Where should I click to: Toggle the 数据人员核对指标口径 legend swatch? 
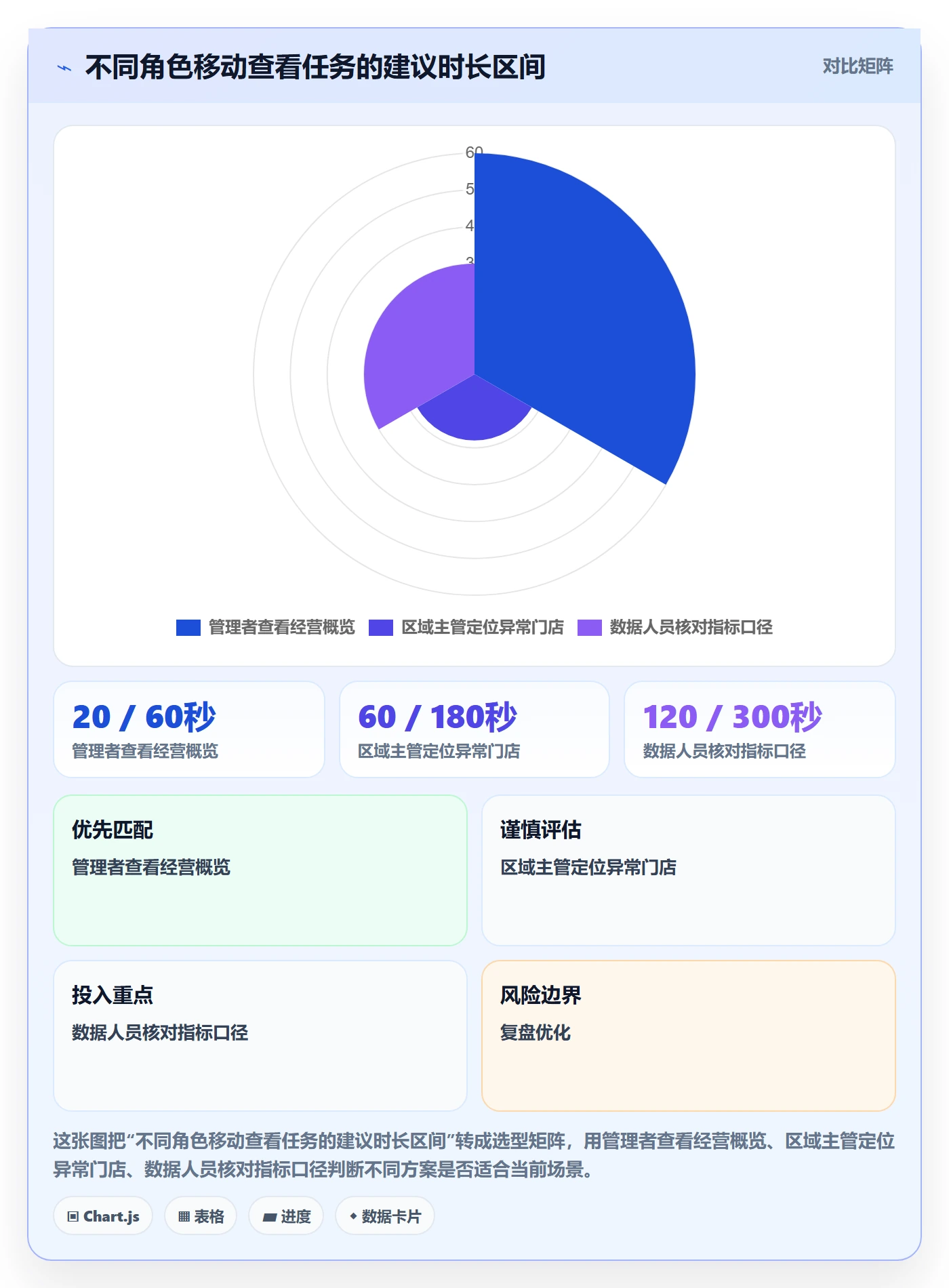click(x=589, y=628)
